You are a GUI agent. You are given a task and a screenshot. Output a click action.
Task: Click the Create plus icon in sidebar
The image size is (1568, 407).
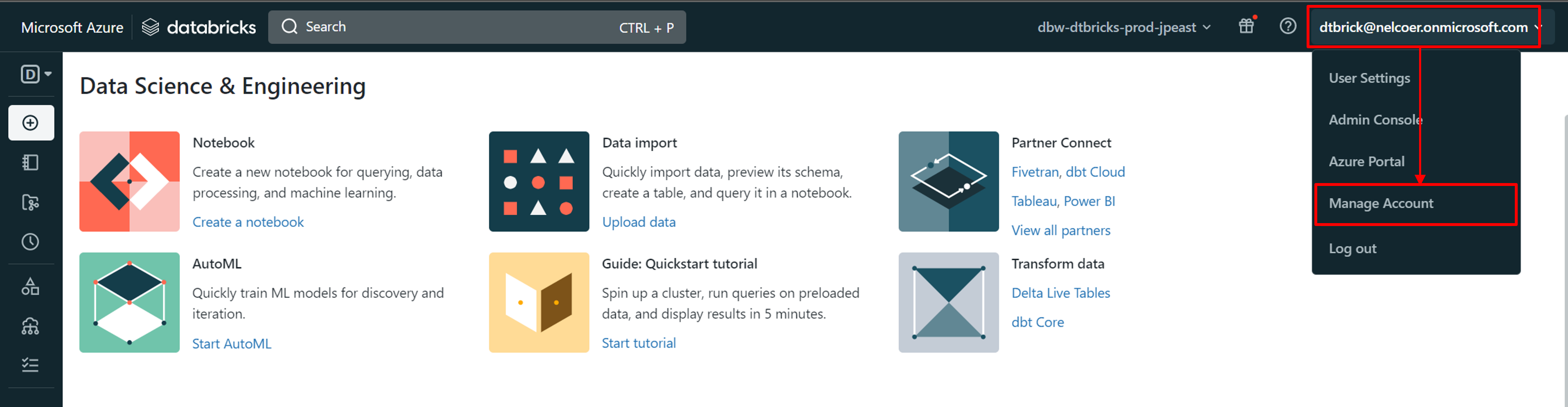pos(30,123)
